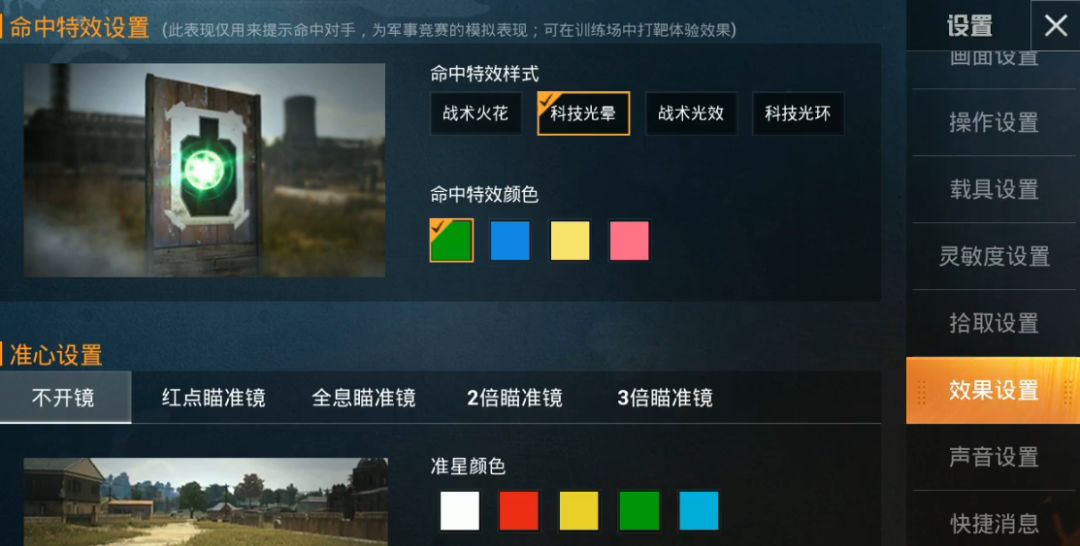The image size is (1080, 546).
Task: Switch to the 全息瞄准镜 tab
Action: point(364,398)
